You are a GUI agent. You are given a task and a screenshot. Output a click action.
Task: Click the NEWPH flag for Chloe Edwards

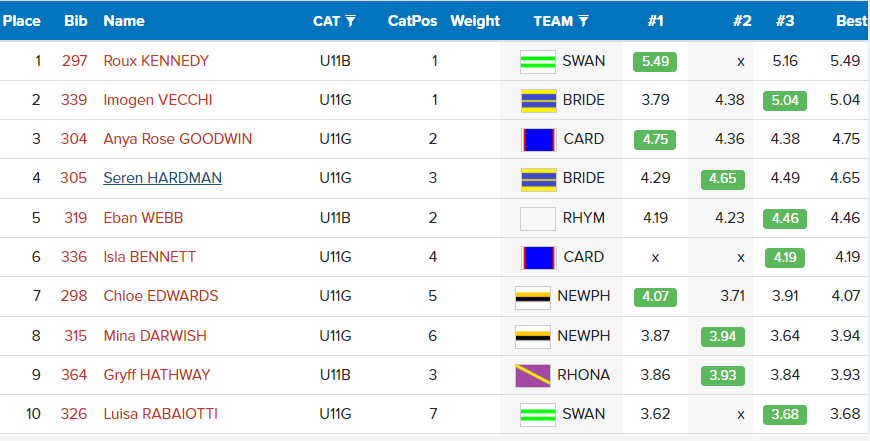533,298
